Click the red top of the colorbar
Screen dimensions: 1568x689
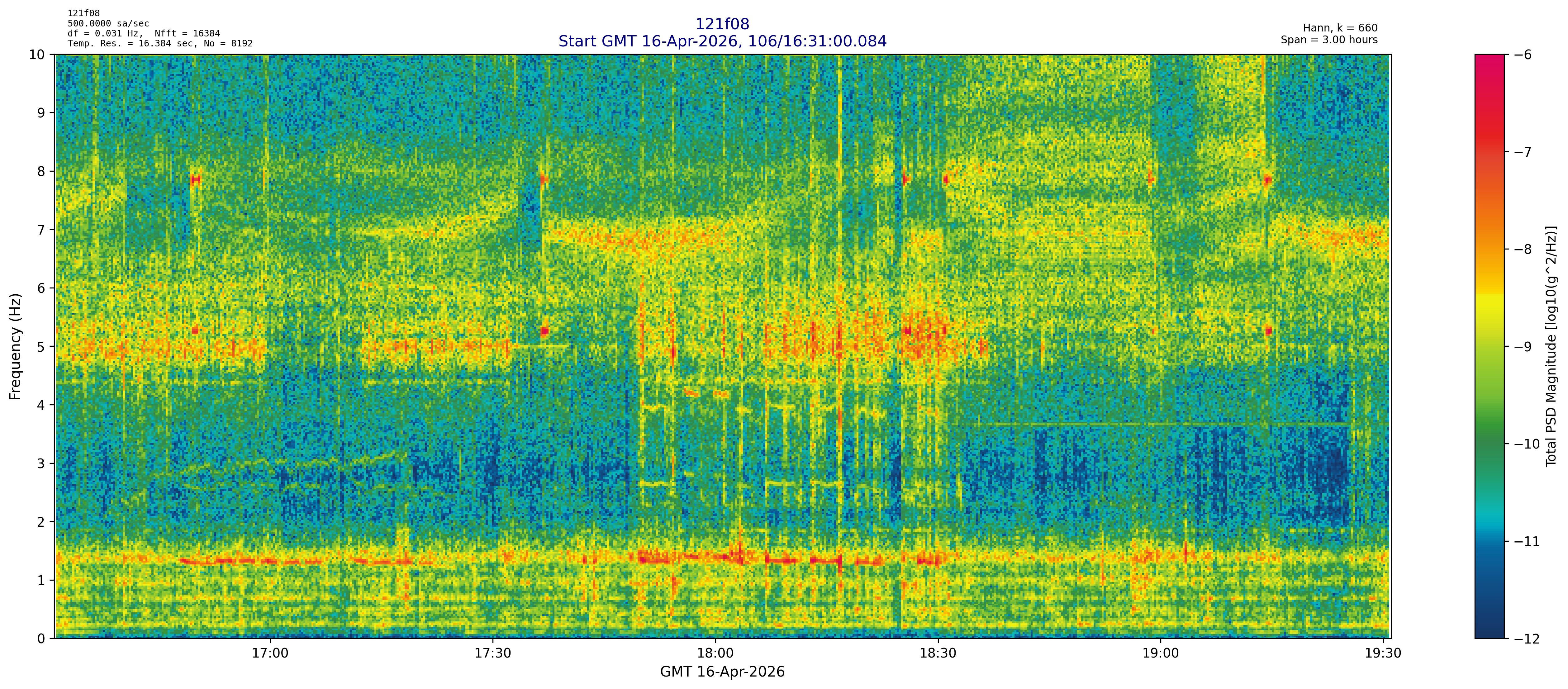[1489, 61]
